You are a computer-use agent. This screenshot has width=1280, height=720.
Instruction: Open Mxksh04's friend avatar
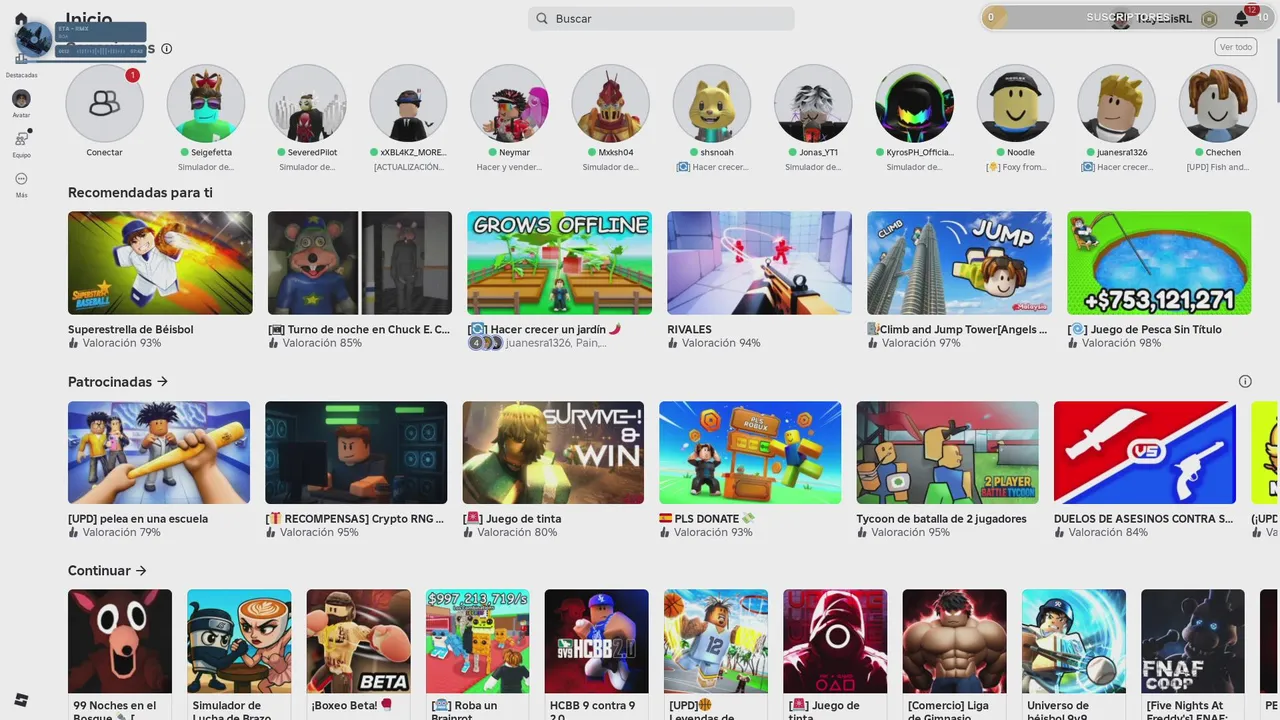610,103
